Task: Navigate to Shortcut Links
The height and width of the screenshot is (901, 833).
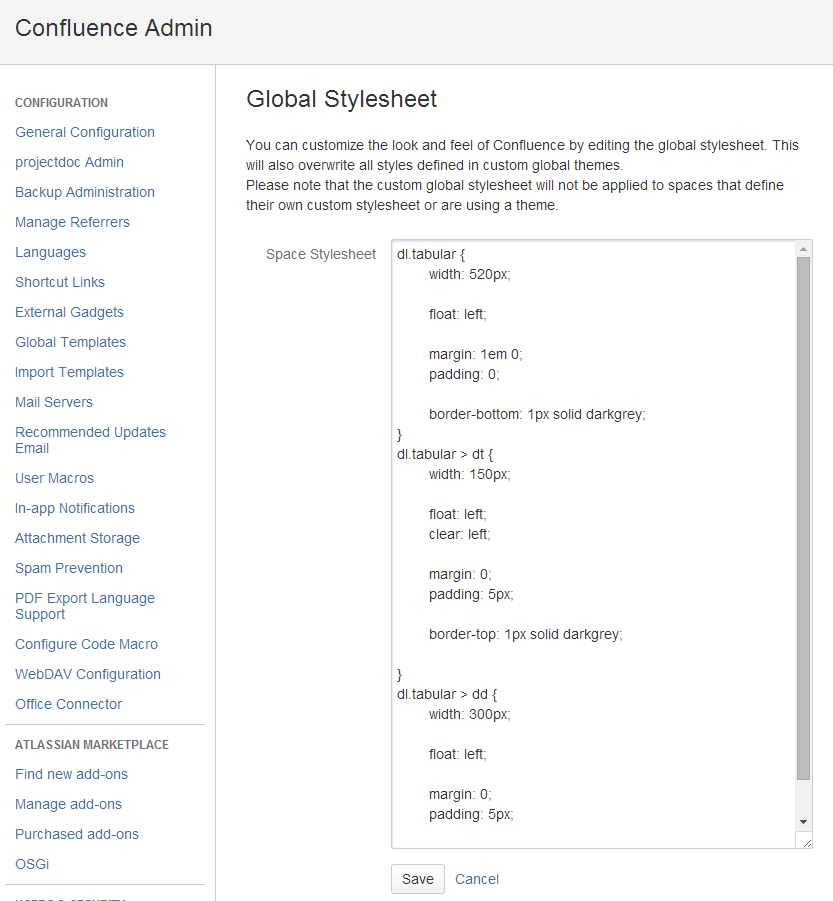Action: (60, 282)
